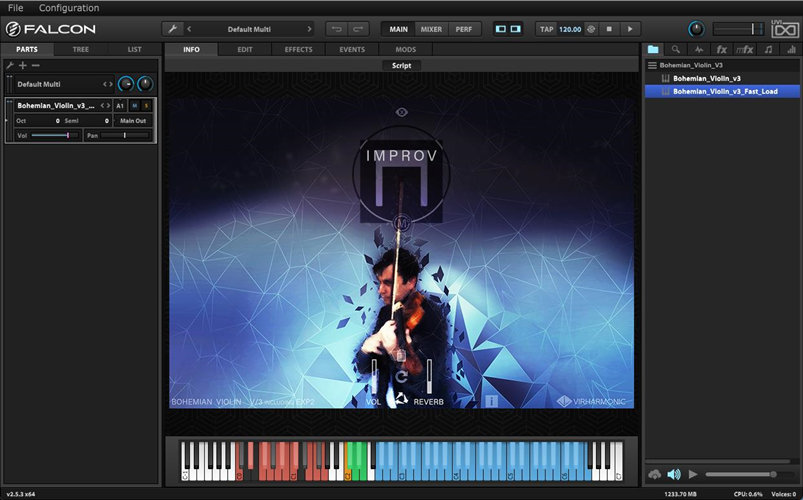Screen dimensions: 803x500
Task: Click the info icon on instrument interface
Action: (491, 401)
